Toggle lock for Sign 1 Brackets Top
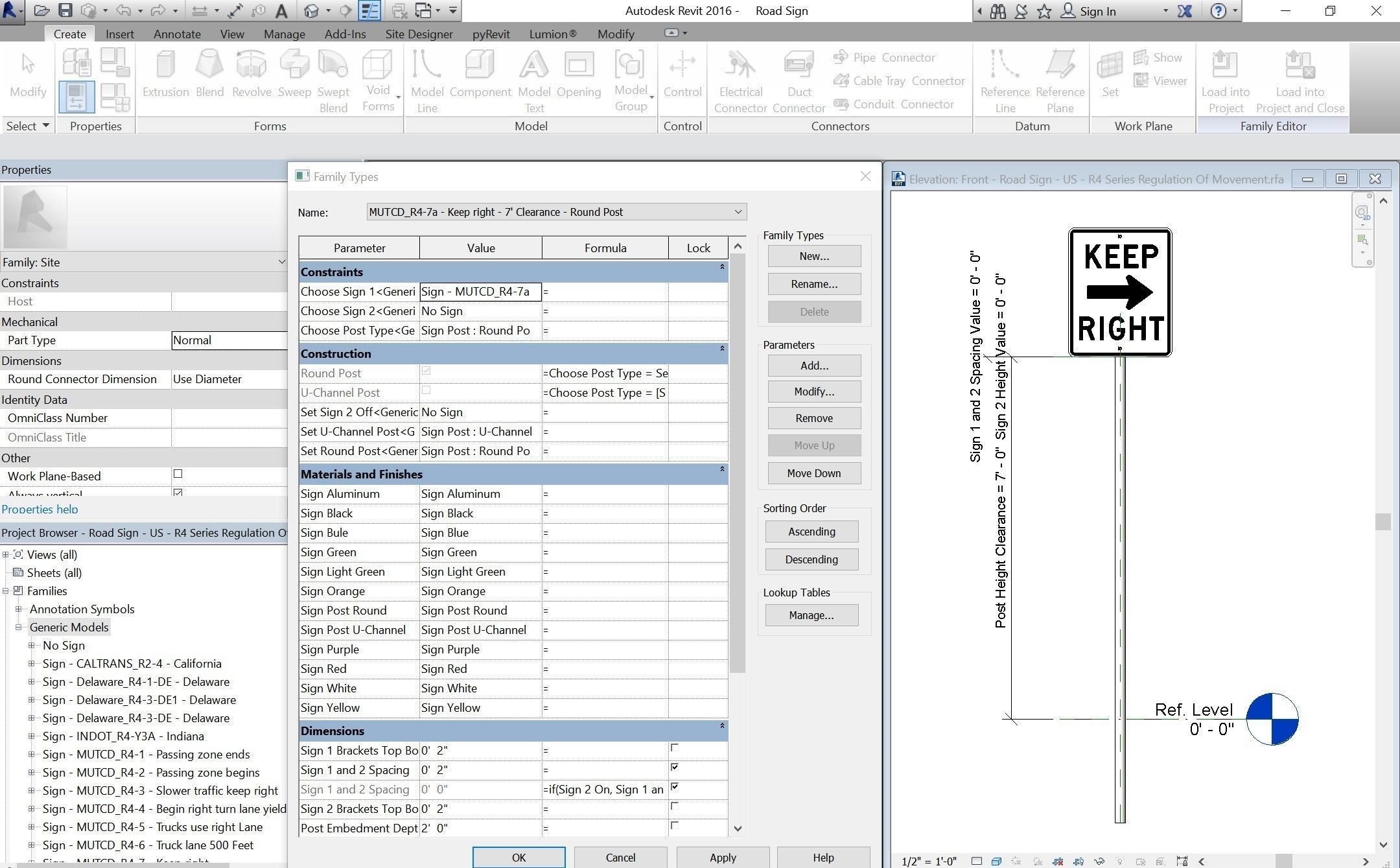Image resolution: width=1400 pixels, height=868 pixels. tap(675, 748)
